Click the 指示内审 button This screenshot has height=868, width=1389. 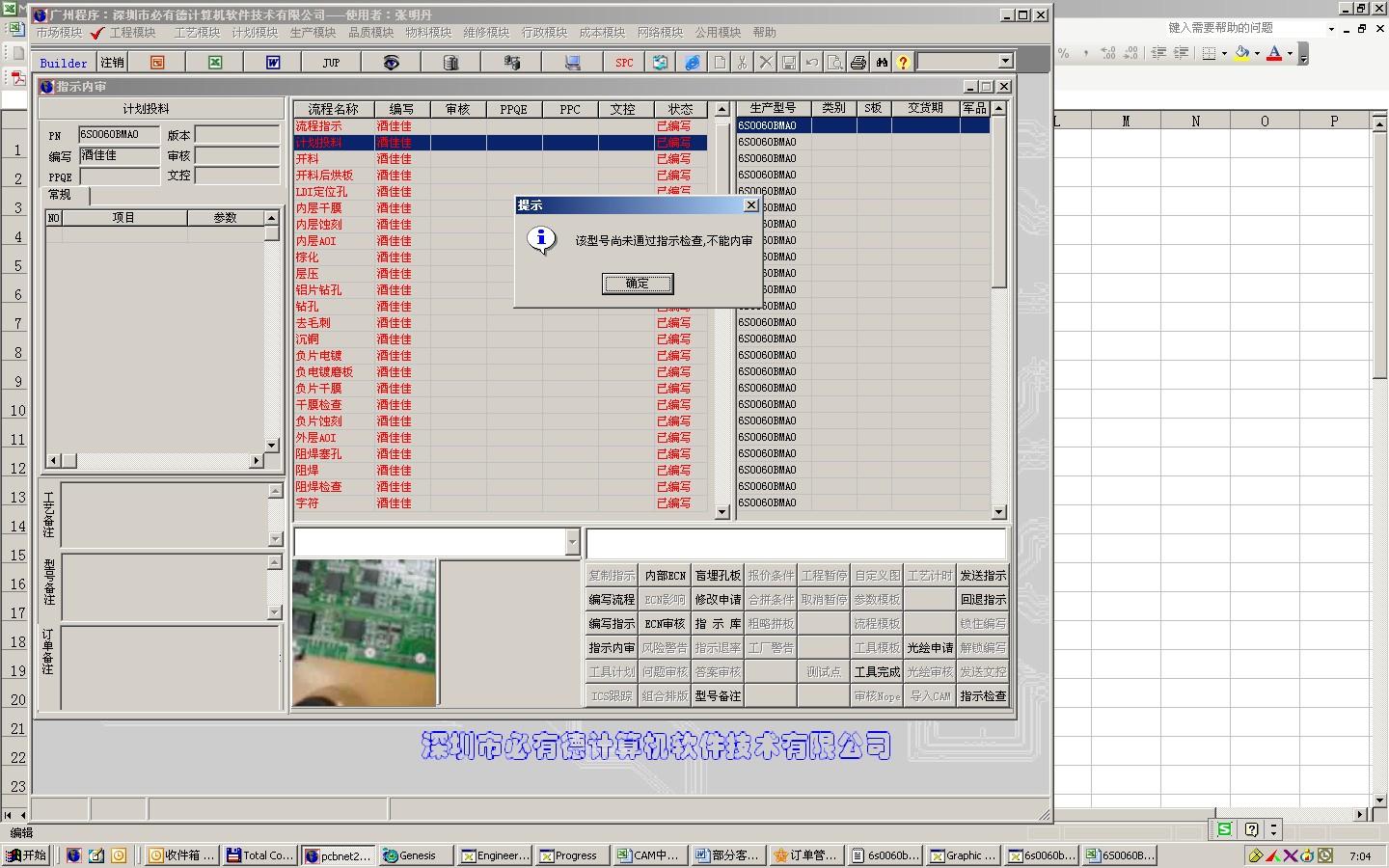click(612, 648)
